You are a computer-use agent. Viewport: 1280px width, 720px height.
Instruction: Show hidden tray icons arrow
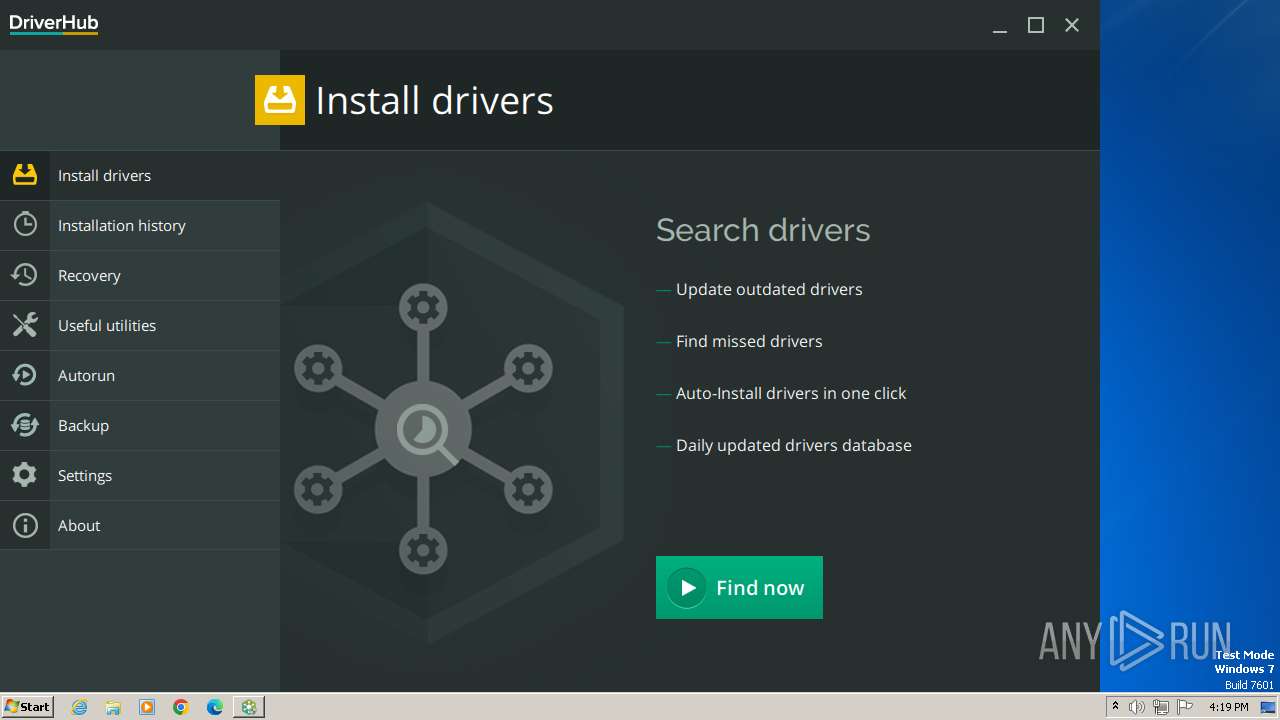click(x=1116, y=707)
